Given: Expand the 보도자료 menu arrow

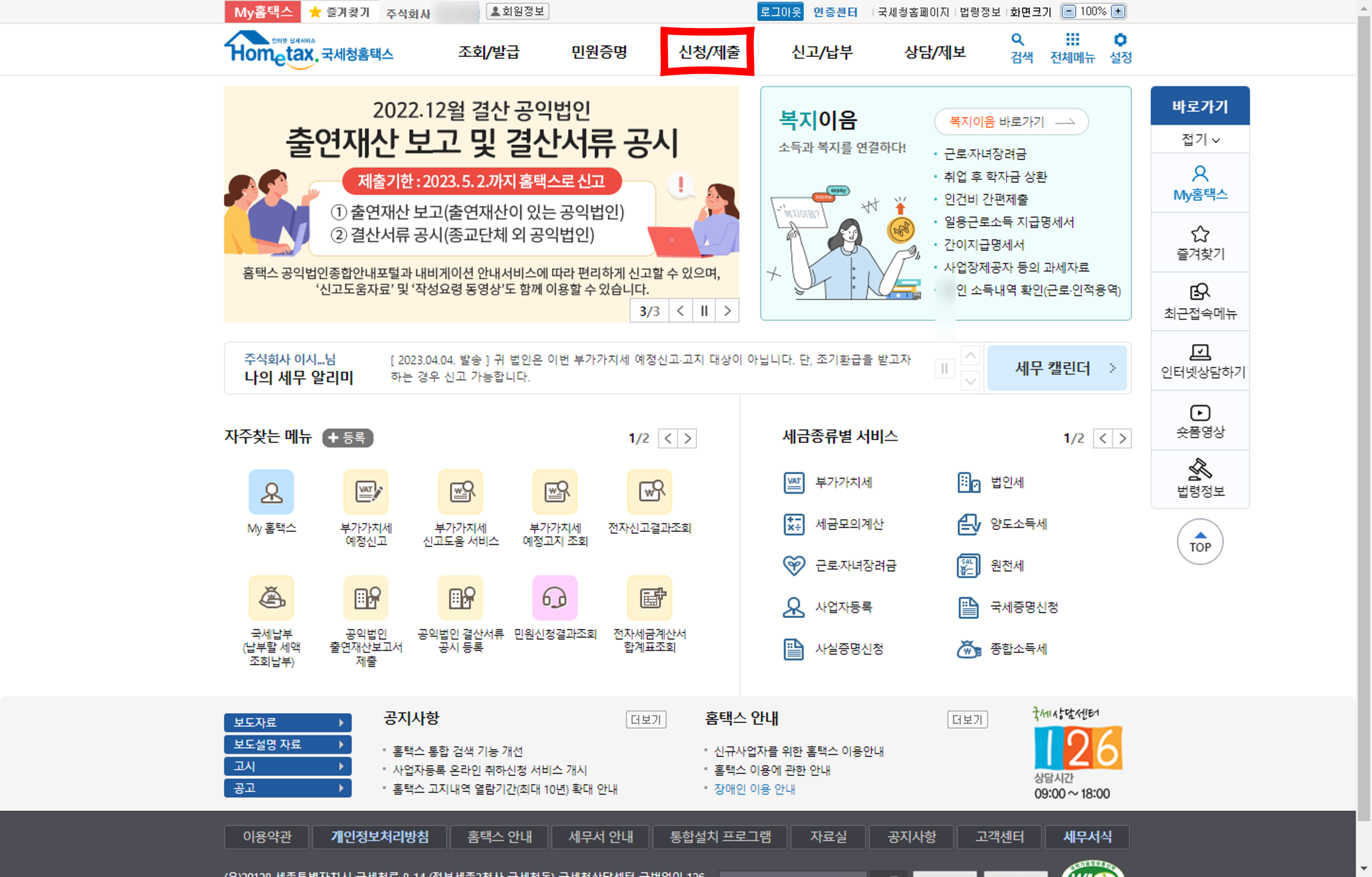Looking at the screenshot, I should point(341,722).
